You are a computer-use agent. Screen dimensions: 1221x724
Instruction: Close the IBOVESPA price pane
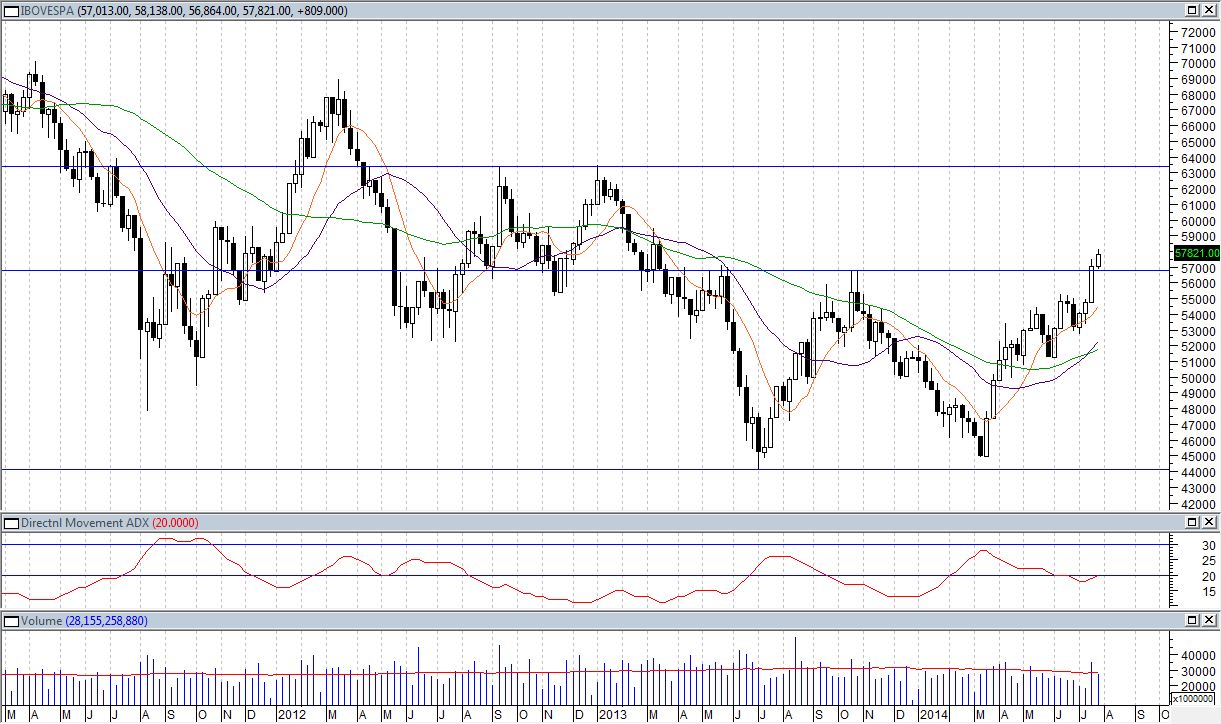click(x=1209, y=10)
